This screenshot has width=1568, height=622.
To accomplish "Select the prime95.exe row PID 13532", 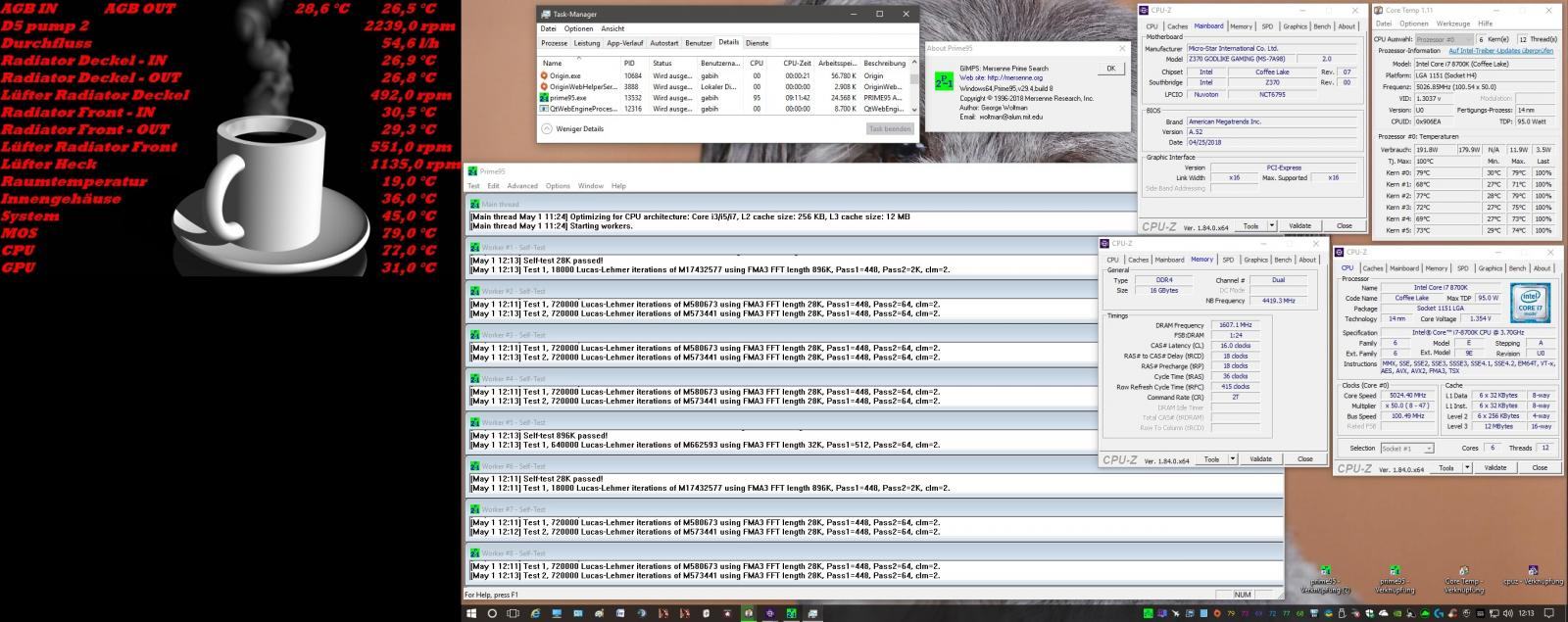I will point(724,98).
